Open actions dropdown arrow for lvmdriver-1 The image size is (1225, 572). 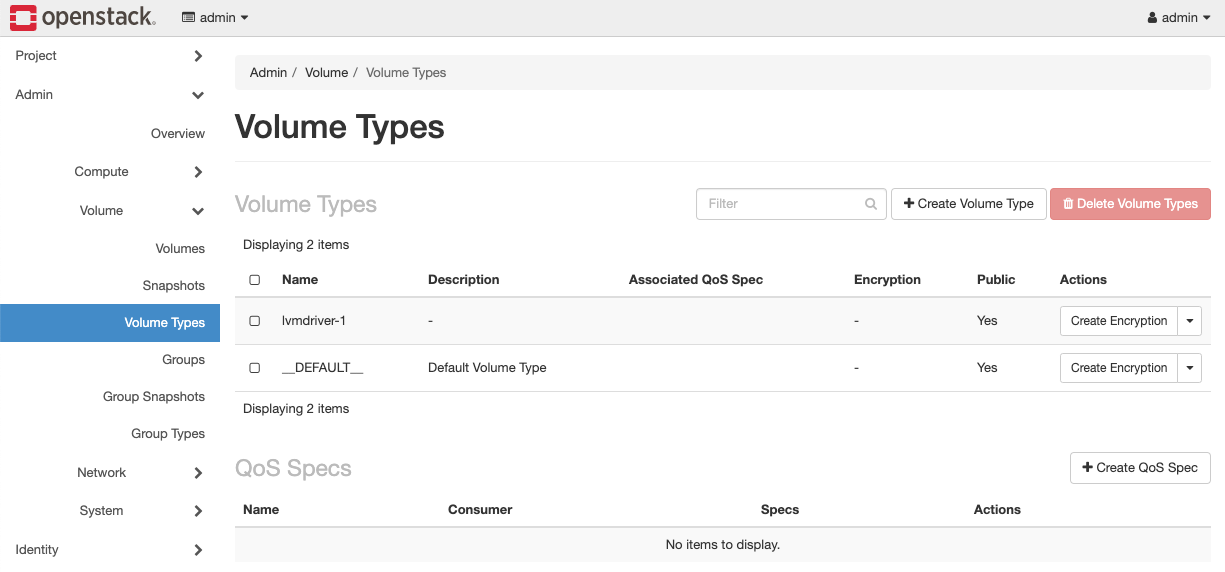click(1189, 321)
